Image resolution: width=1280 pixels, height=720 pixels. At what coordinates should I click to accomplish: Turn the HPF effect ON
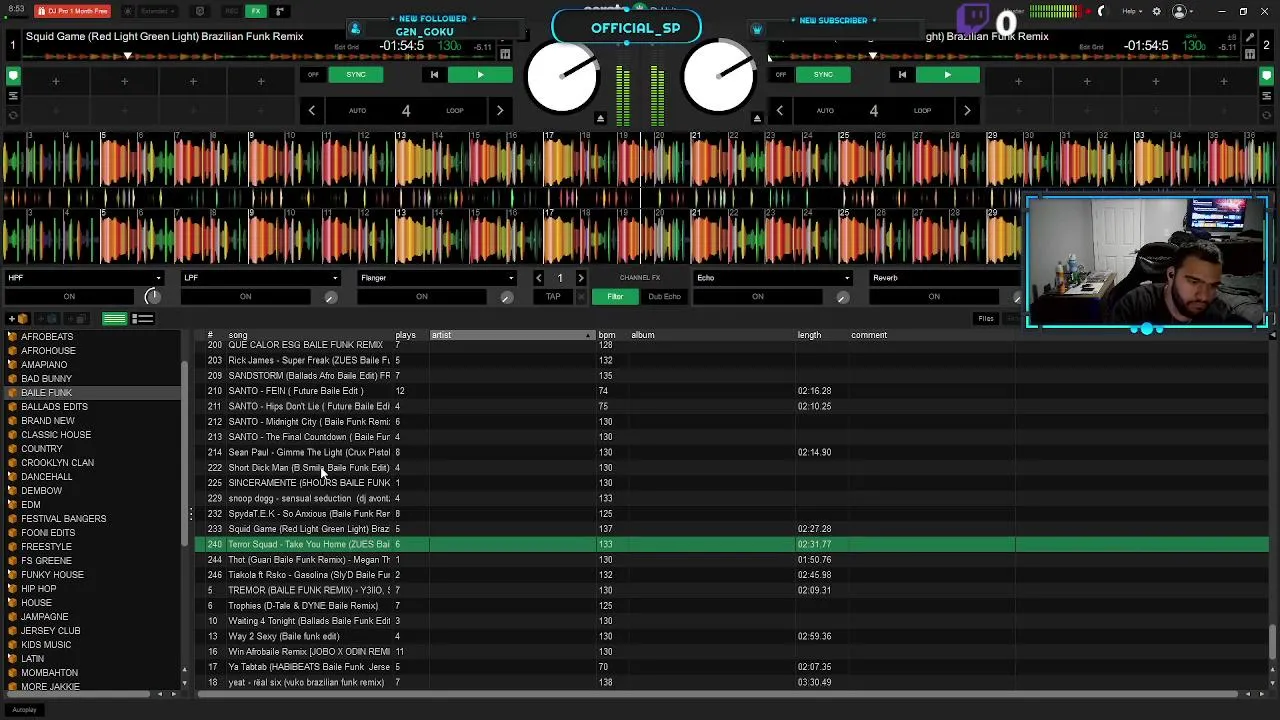(69, 297)
